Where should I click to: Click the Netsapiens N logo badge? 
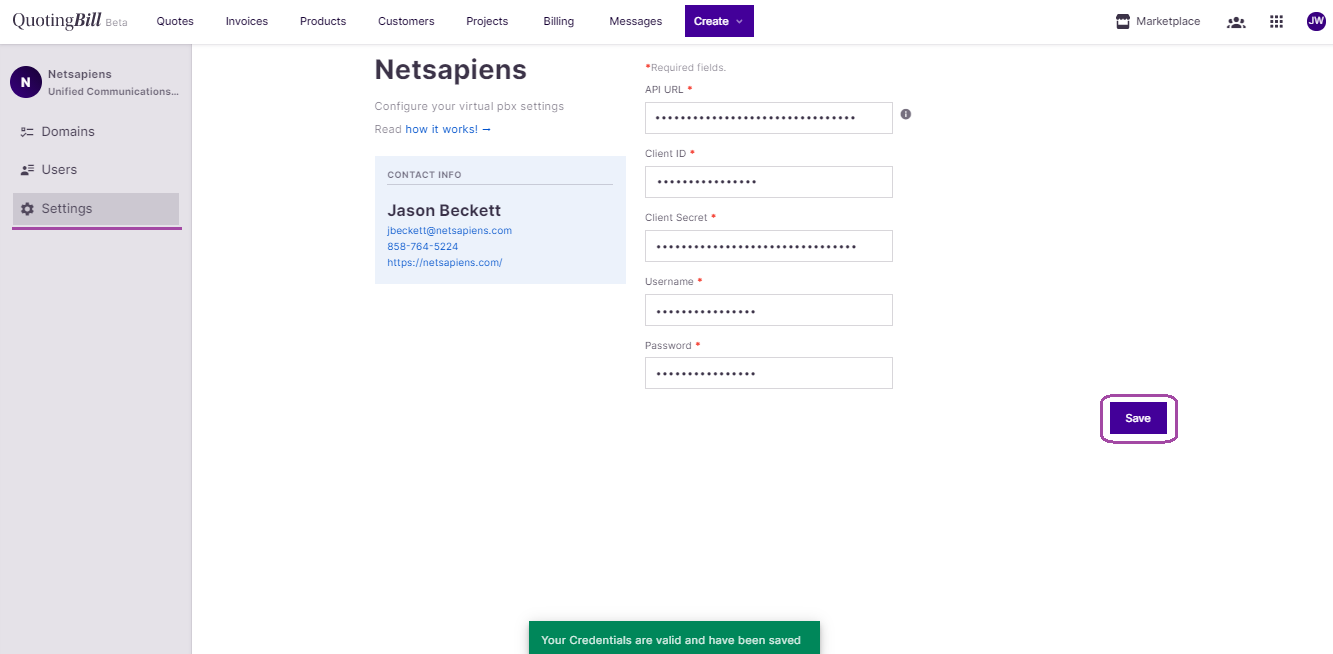click(26, 82)
